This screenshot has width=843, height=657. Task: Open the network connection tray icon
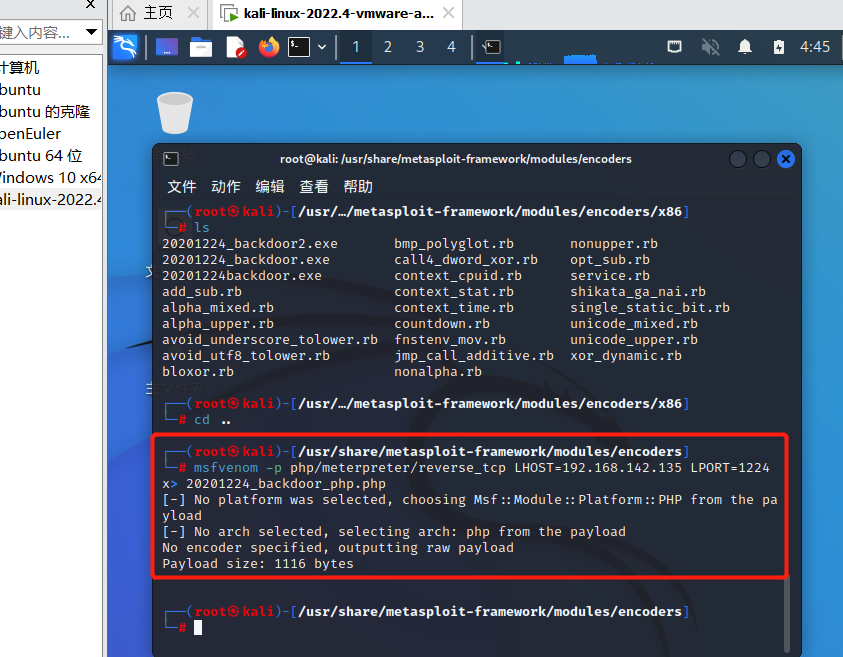click(674, 47)
